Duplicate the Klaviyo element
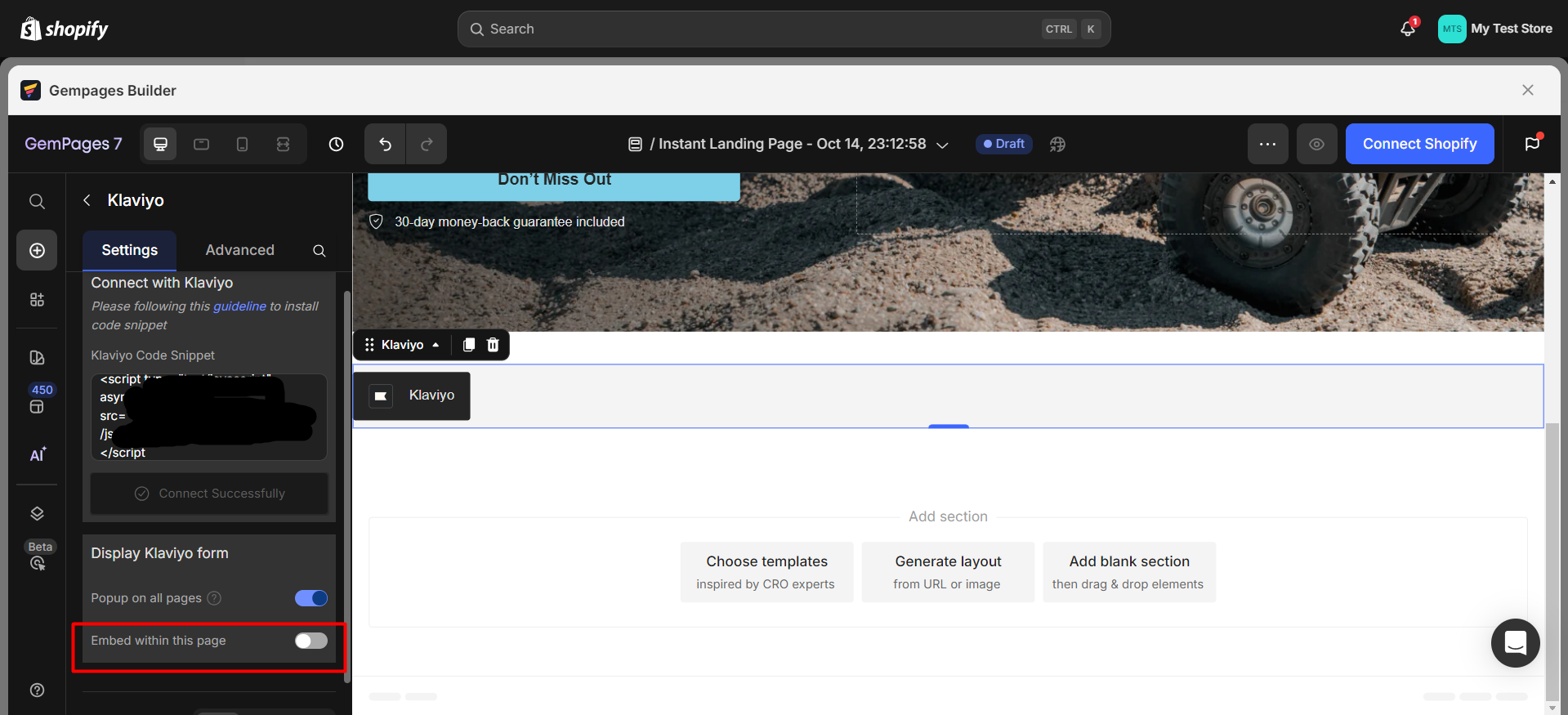This screenshot has width=1568, height=715. pyautogui.click(x=468, y=345)
